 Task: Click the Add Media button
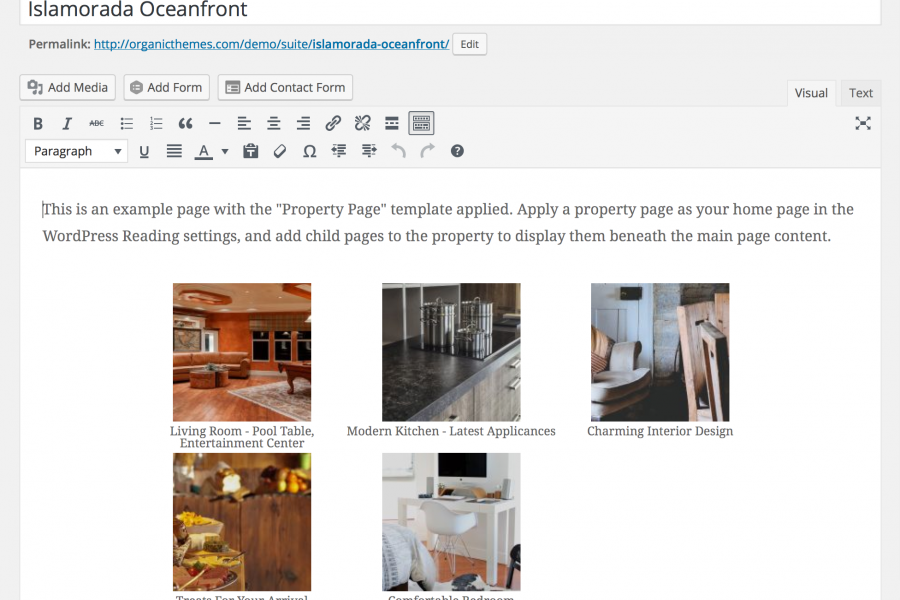[68, 87]
